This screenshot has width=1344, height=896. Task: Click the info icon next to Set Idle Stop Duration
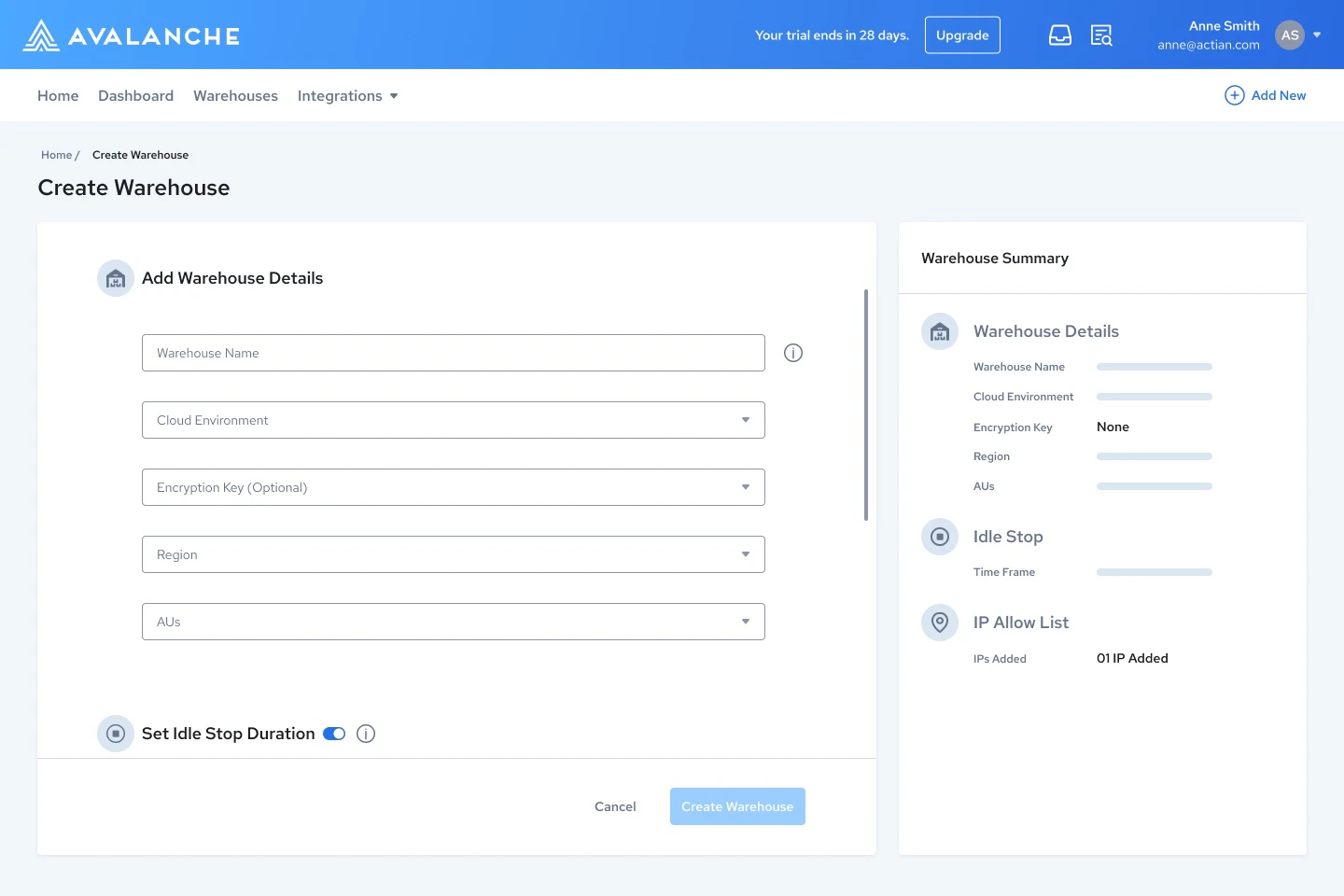click(366, 734)
